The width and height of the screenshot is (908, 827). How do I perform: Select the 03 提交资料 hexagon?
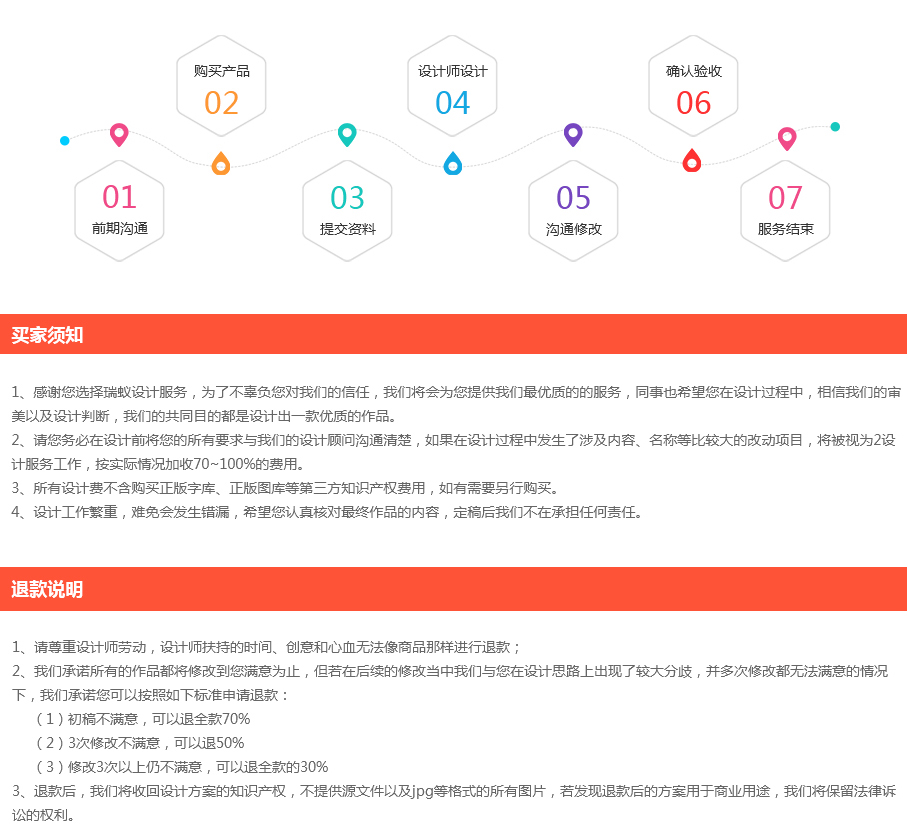point(347,211)
